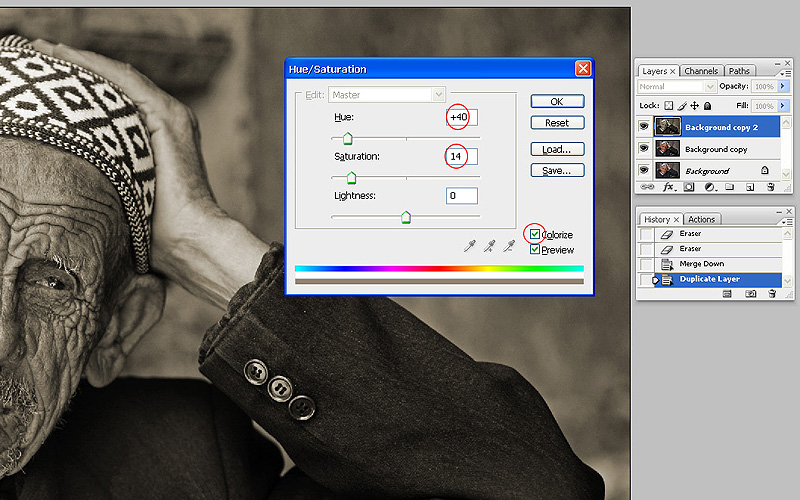The width and height of the screenshot is (800, 500).
Task: Click the layer style fx icon
Action: point(670,187)
